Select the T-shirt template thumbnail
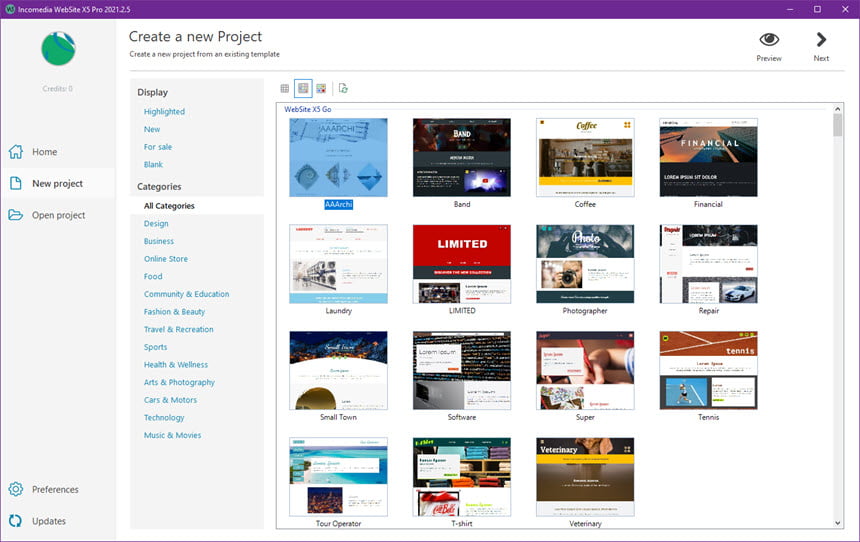This screenshot has width=860, height=542. coord(462,477)
